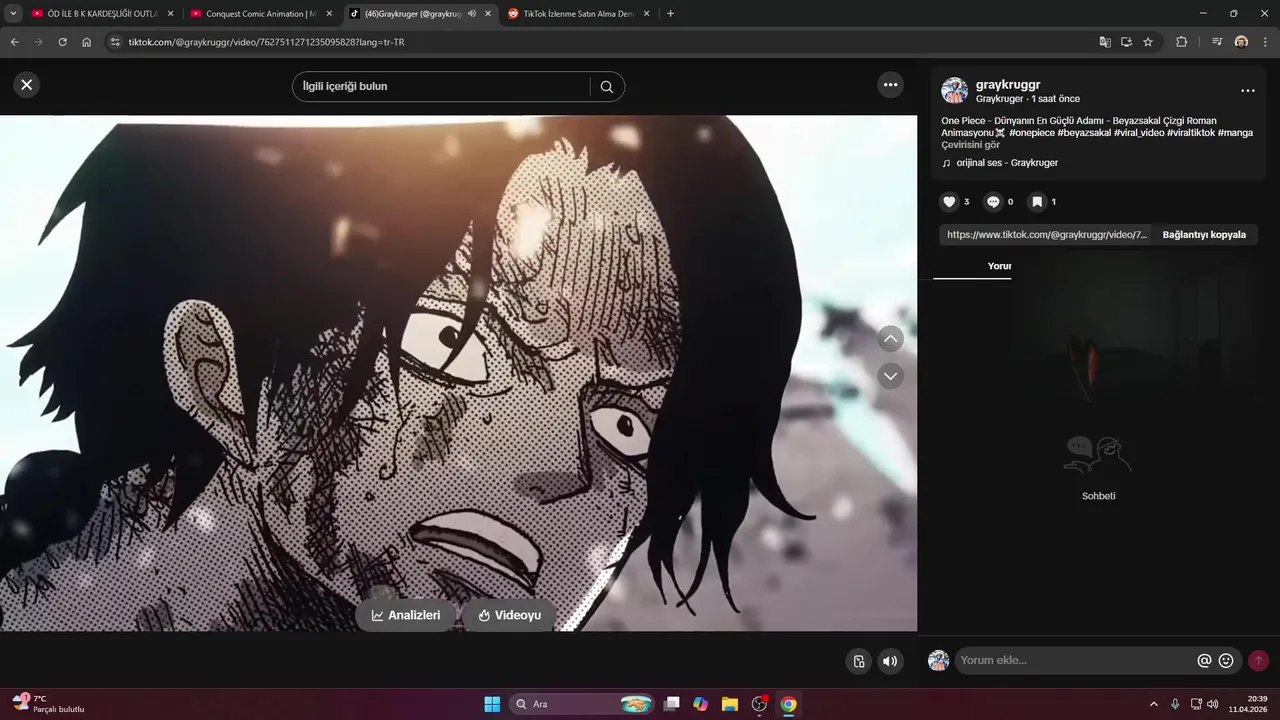Image resolution: width=1280 pixels, height=720 pixels.
Task: Click Chrome icon in taskbar
Action: coord(788,704)
